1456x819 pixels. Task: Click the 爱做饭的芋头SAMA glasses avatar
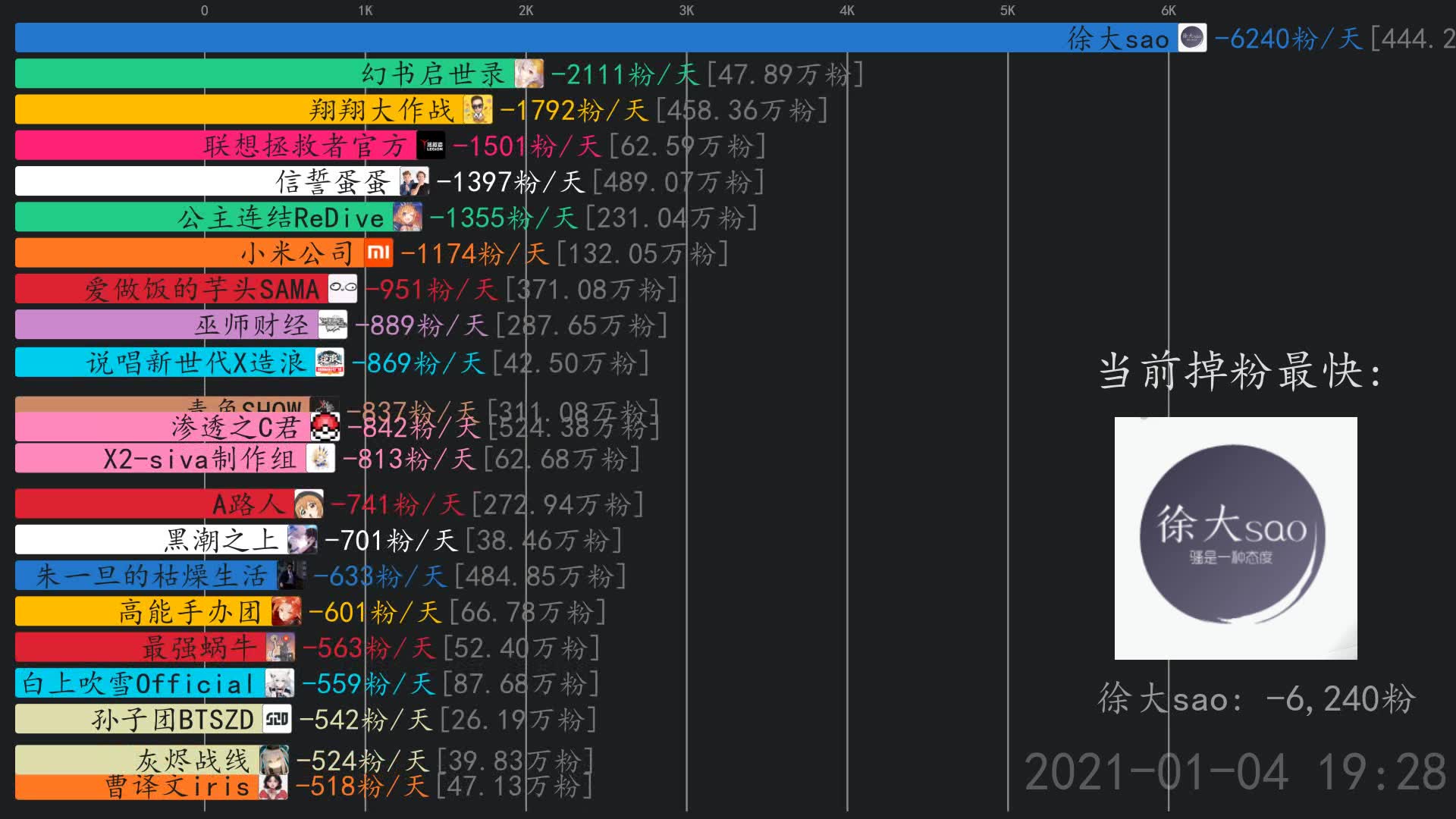click(x=343, y=288)
